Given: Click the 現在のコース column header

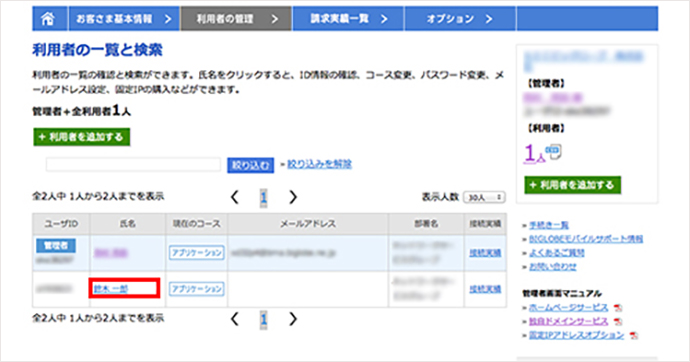Looking at the screenshot, I should pos(197,224).
